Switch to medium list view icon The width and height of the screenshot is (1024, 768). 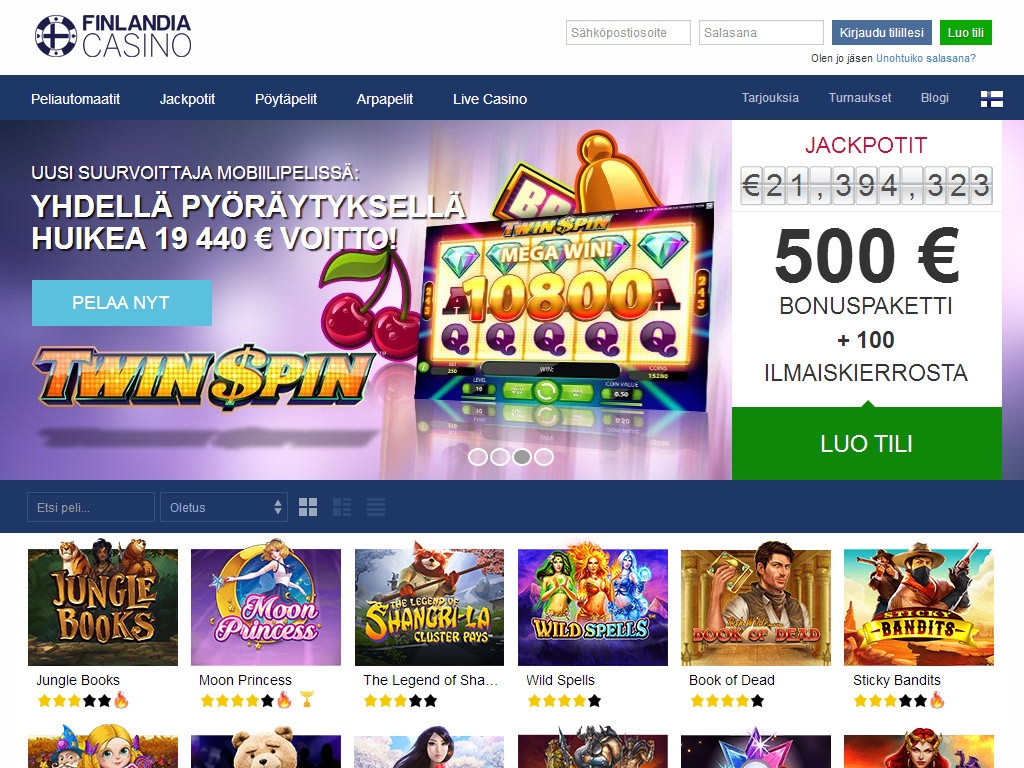(342, 507)
